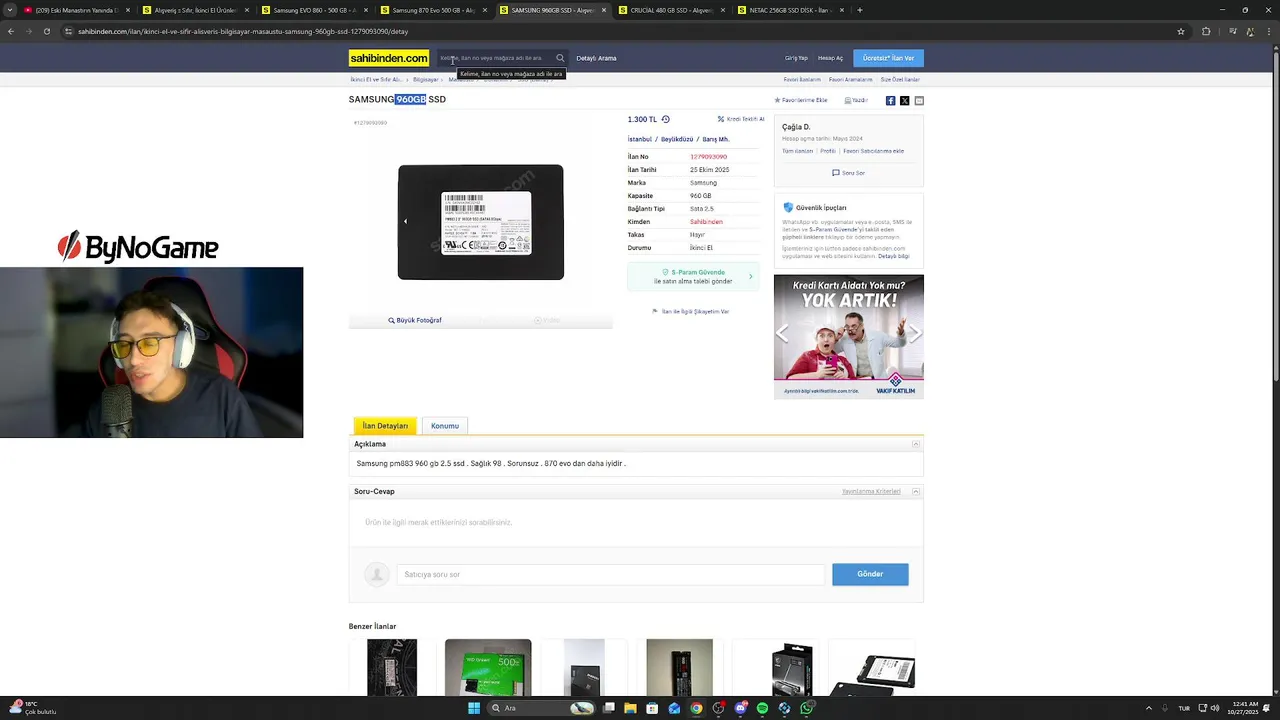Switch to Samsung EVO 860 - 500 GB browser tab

(315, 10)
